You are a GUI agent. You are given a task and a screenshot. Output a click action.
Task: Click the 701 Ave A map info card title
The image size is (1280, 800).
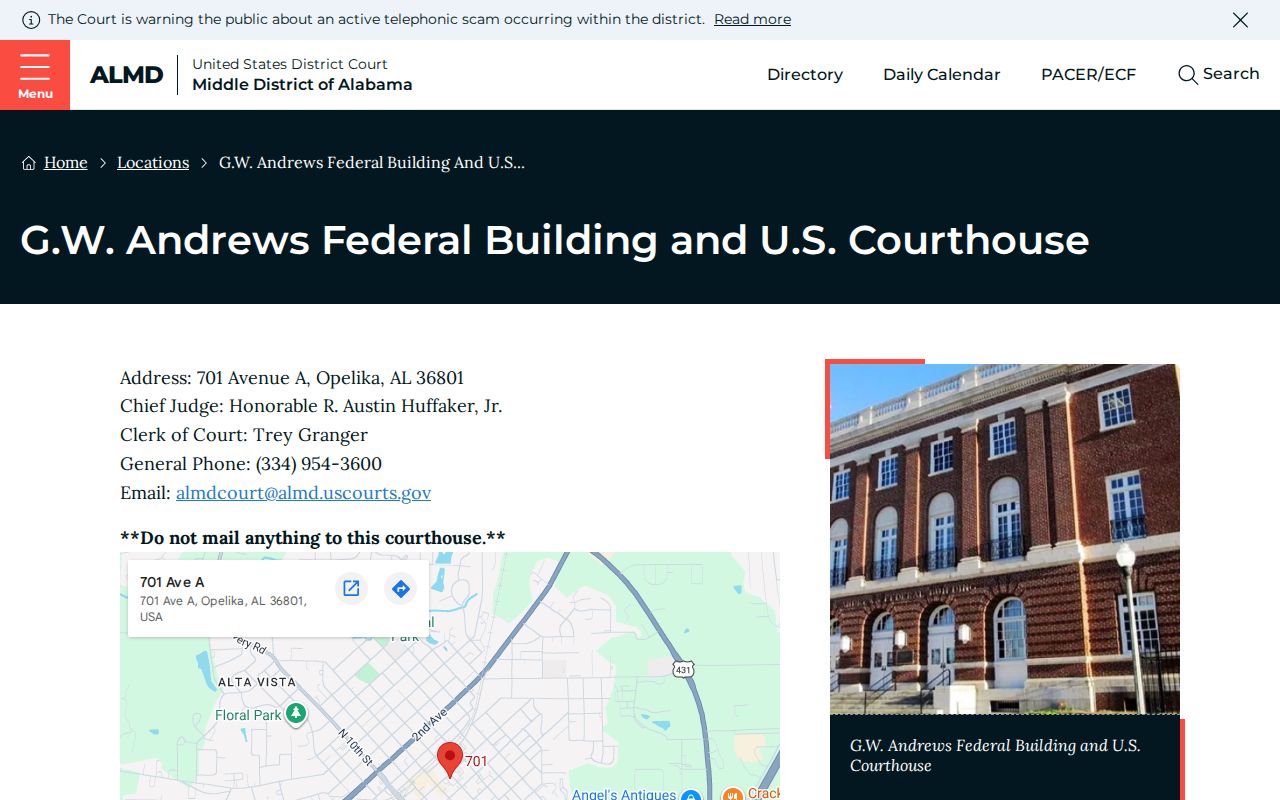pyautogui.click(x=172, y=582)
